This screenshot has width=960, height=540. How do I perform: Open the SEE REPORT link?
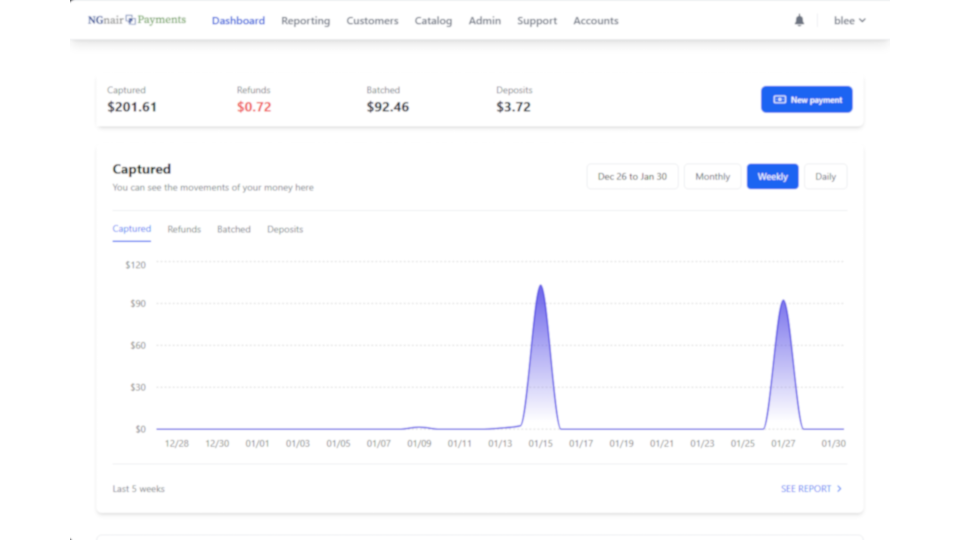(x=811, y=489)
